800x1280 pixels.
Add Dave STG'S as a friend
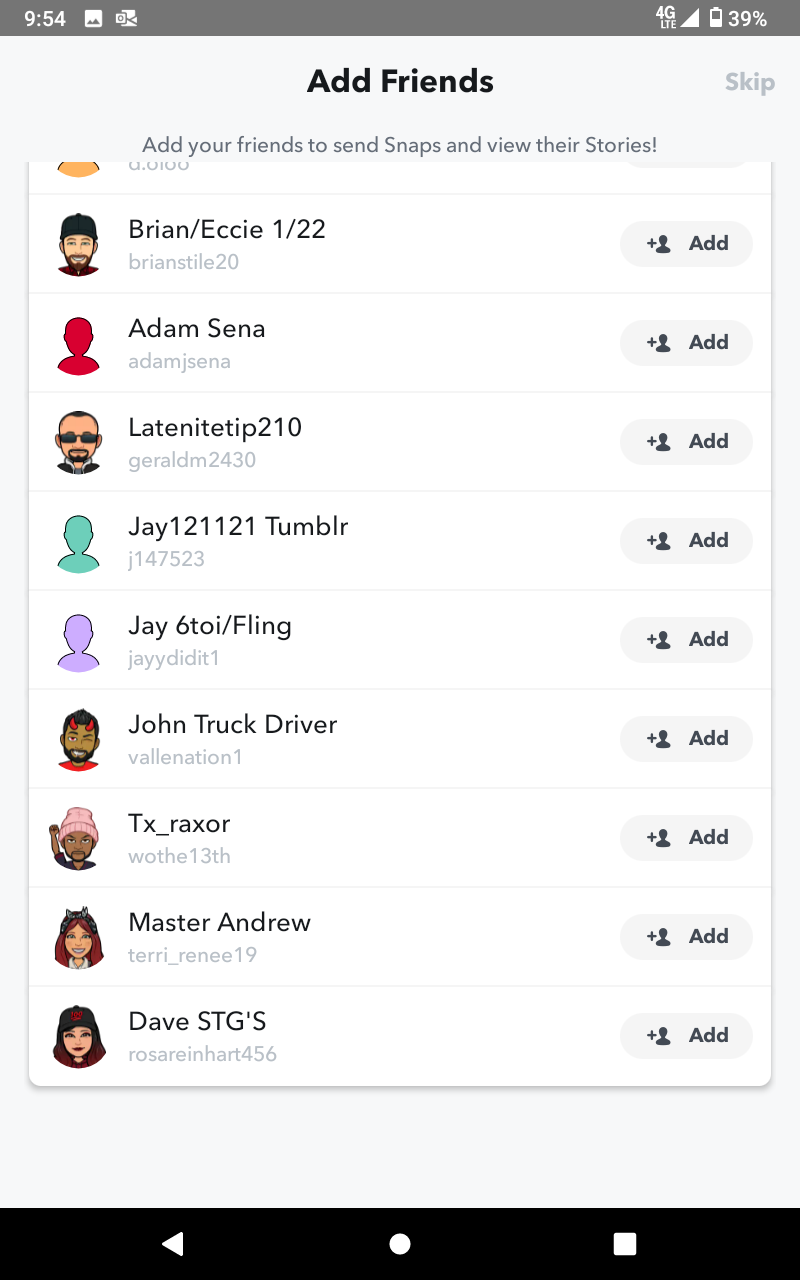(x=686, y=1036)
